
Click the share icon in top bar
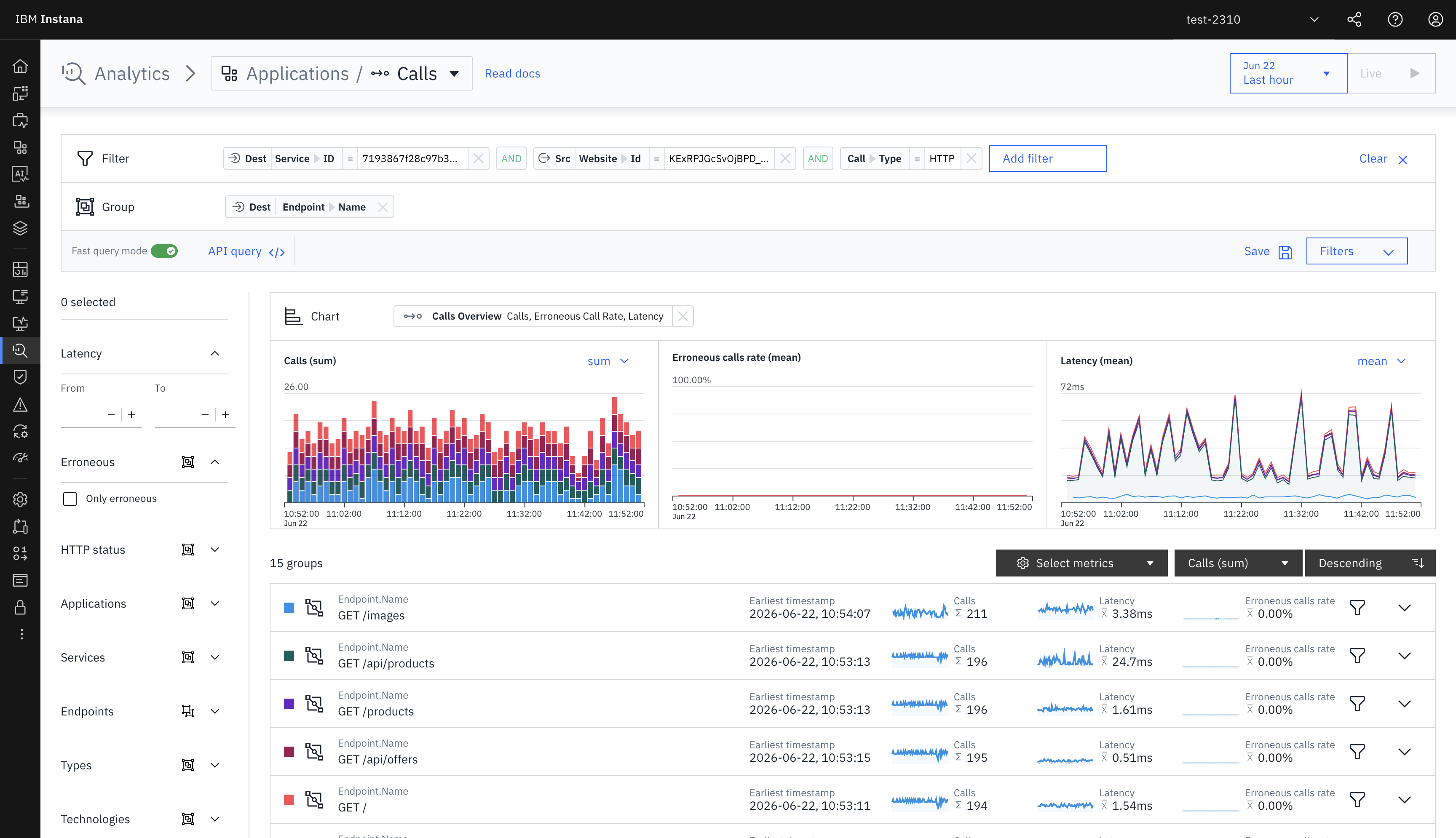point(1354,19)
